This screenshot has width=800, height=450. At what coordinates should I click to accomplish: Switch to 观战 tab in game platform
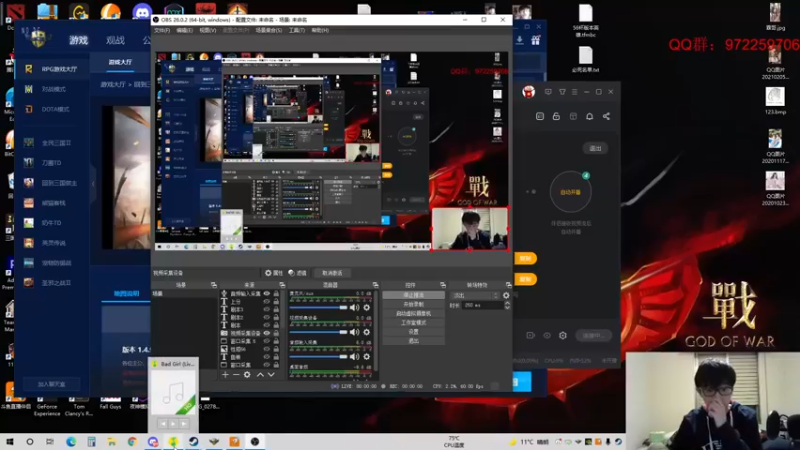click(x=115, y=40)
